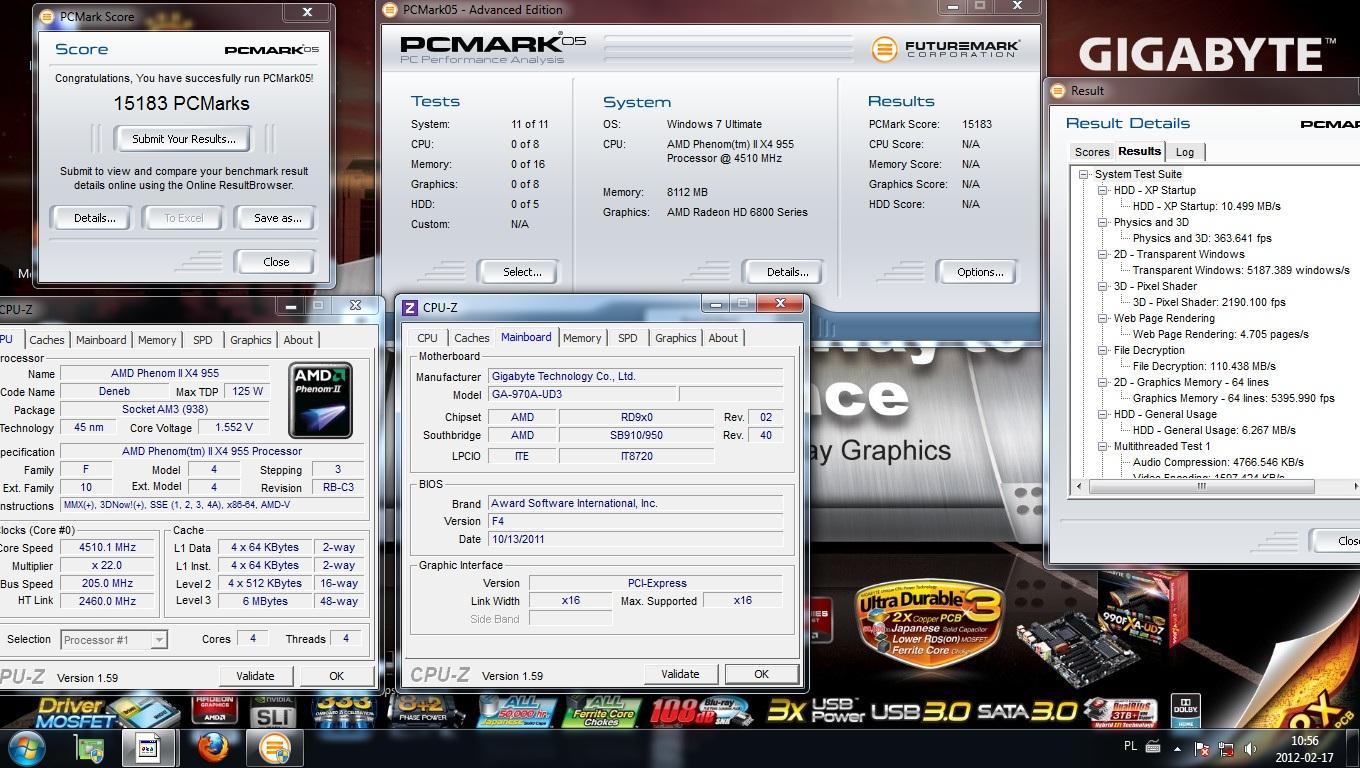Click the Show desktop strip at taskbar end
Viewport: 1360px width, 768px height.
point(1352,748)
